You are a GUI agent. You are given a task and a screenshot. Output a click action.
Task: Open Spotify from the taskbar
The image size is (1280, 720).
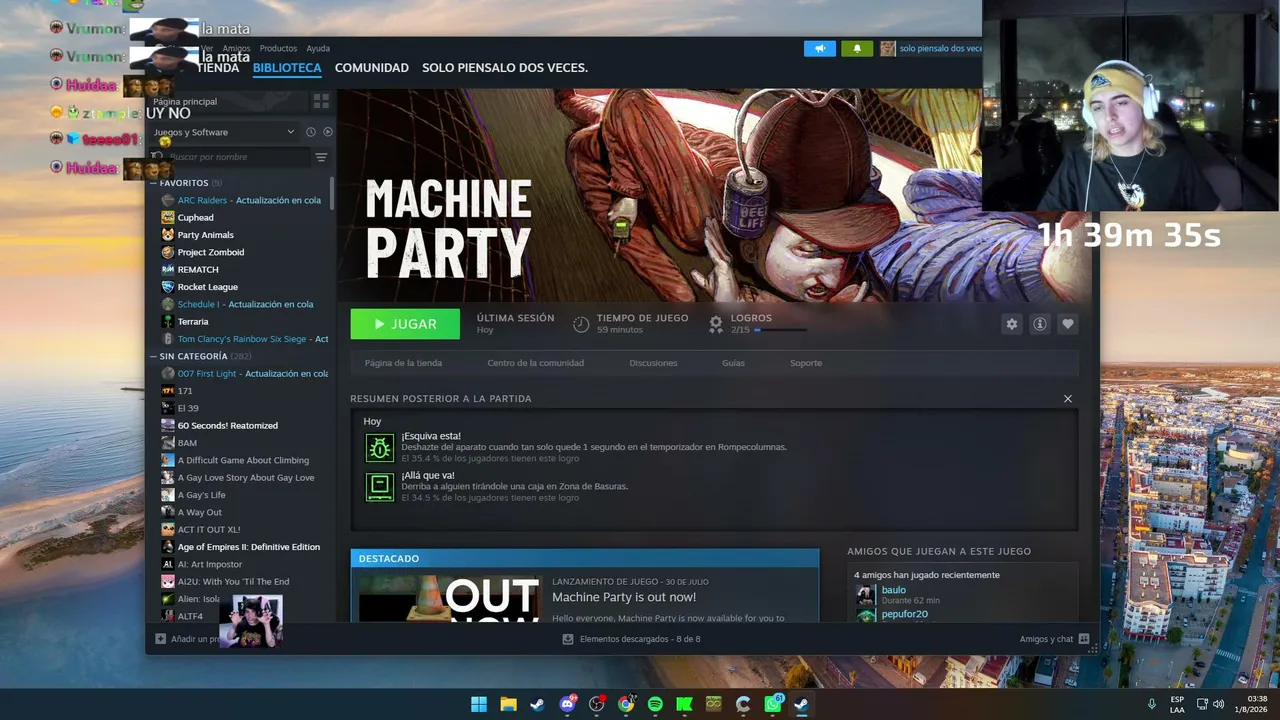click(655, 704)
